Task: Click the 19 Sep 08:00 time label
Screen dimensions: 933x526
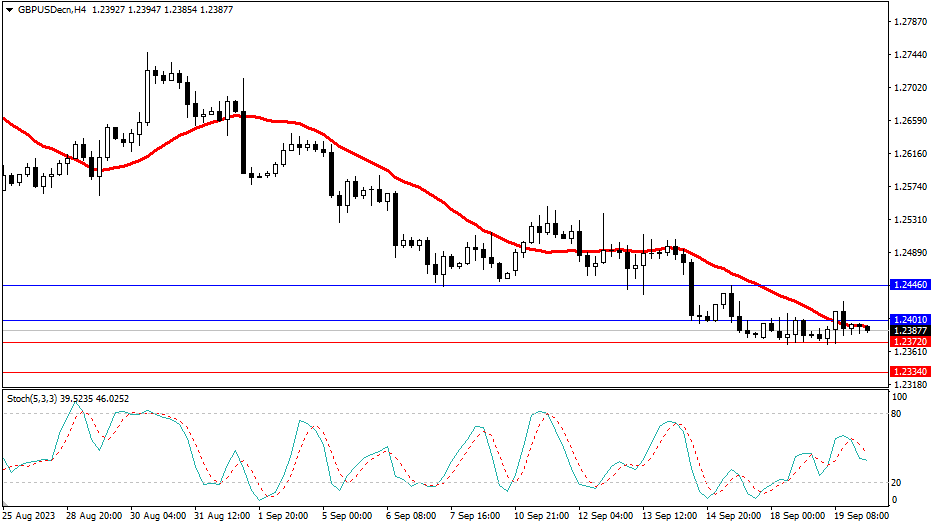Action: [863, 516]
